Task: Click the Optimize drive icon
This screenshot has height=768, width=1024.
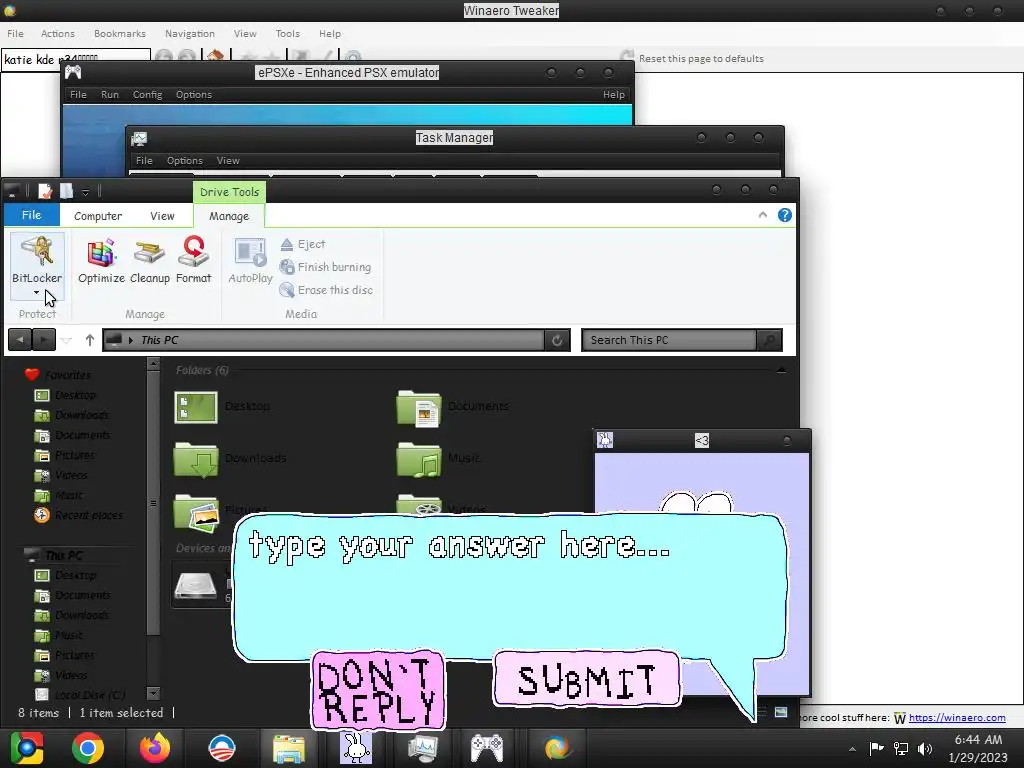Action: click(101, 261)
